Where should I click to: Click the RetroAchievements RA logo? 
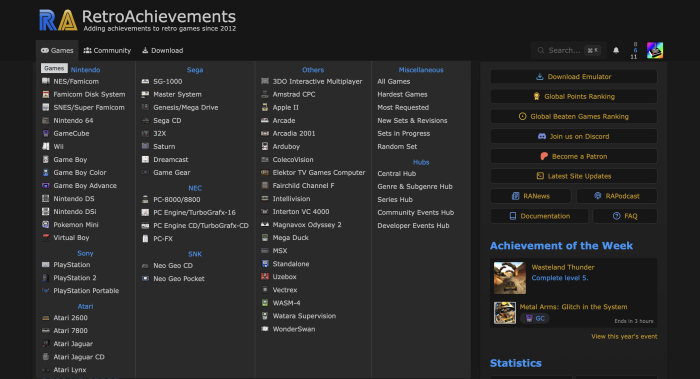coord(58,21)
